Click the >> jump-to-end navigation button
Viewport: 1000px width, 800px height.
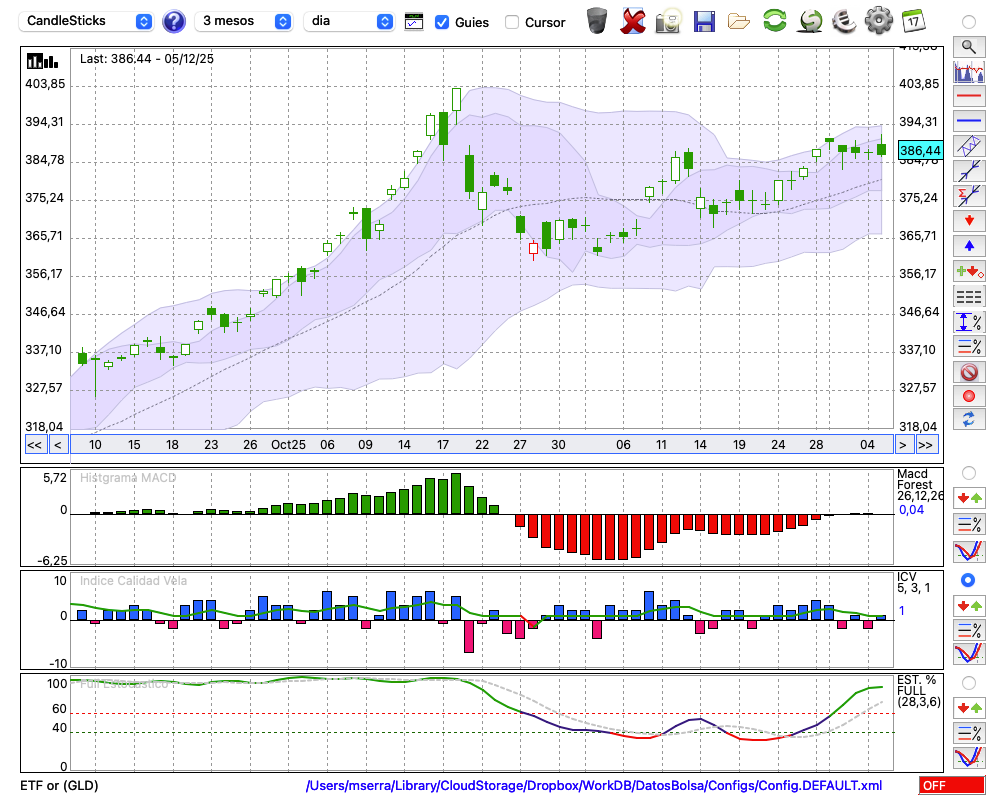coord(926,445)
